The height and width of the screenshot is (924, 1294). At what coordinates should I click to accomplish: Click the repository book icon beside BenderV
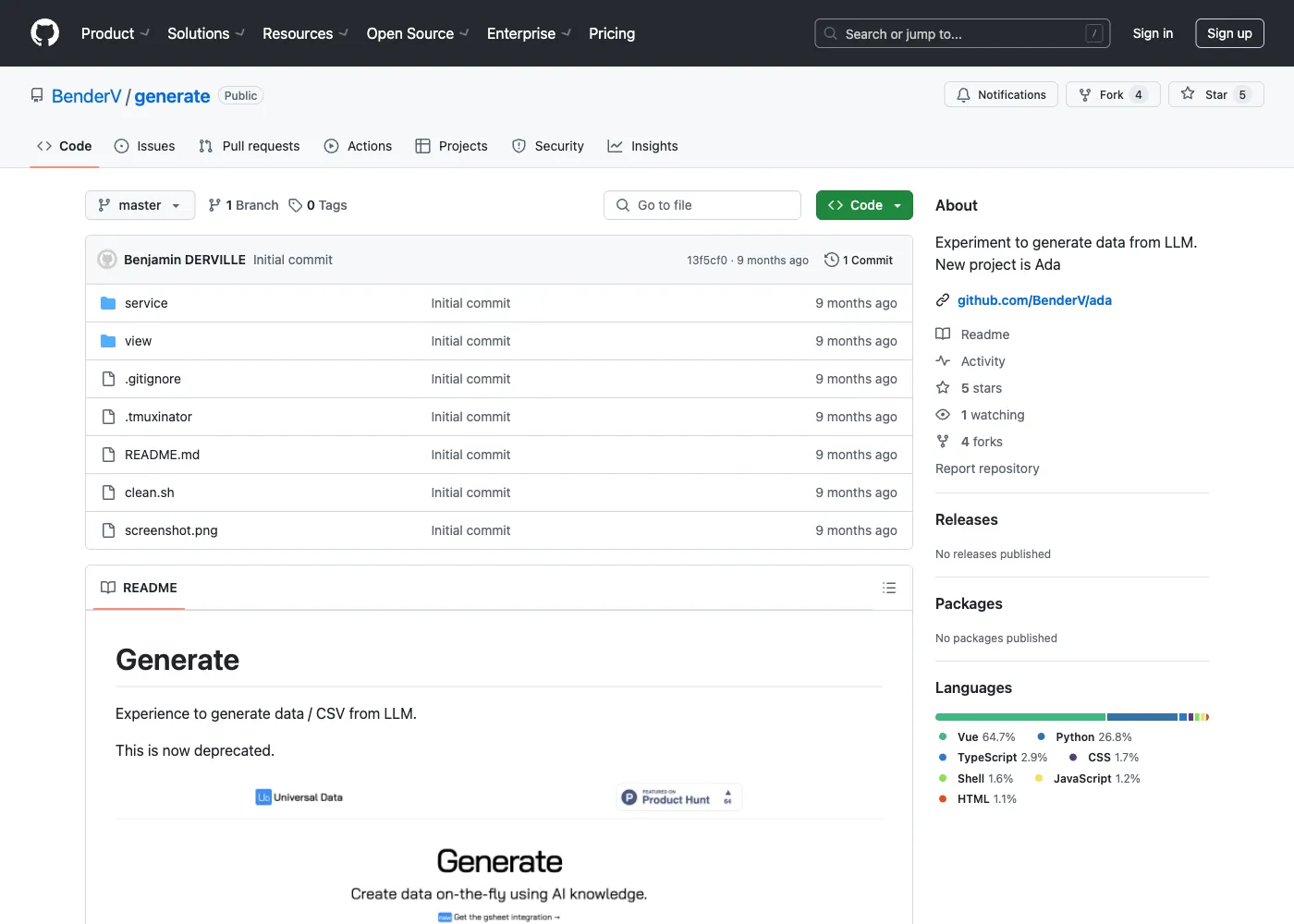click(x=37, y=95)
